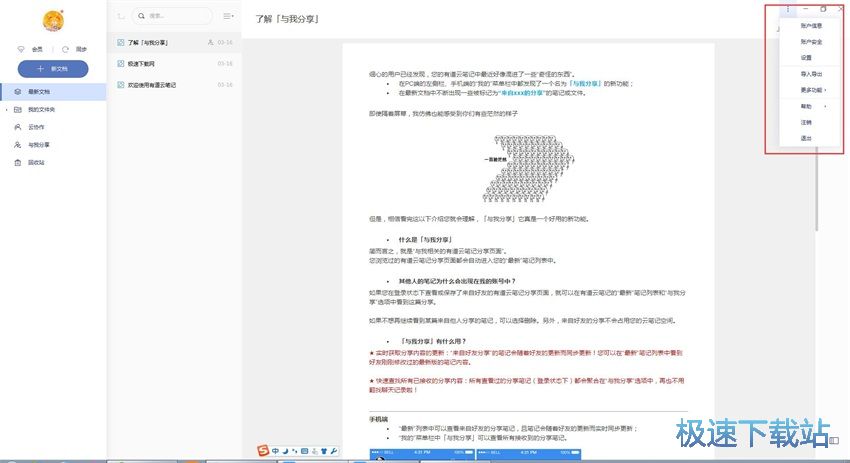Click the note icon of 极速下载网

pyautogui.click(x=121, y=63)
